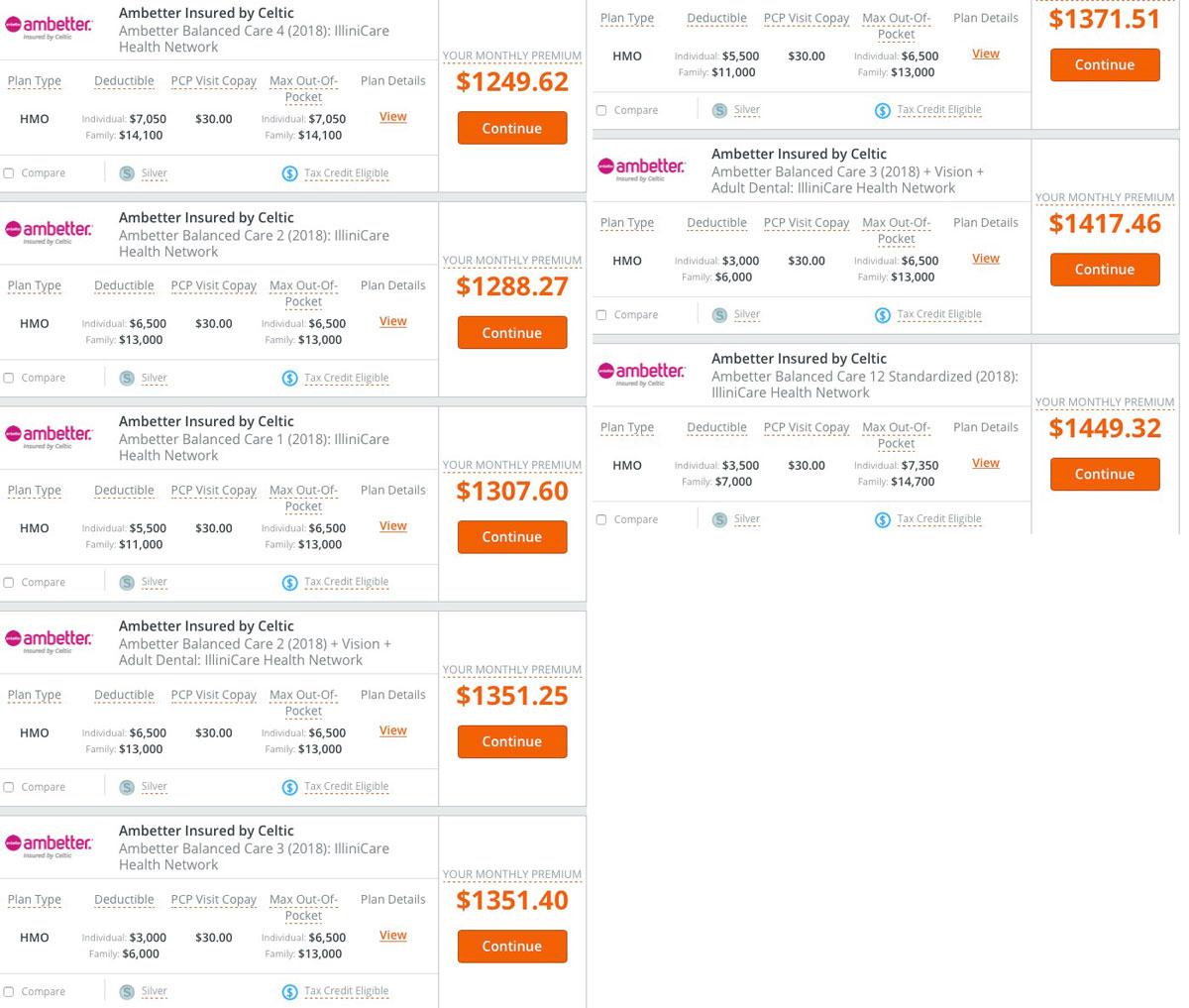Image resolution: width=1189 pixels, height=1008 pixels.
Task: Click the Deductible term in the Balanced Care 1 plan
Action: 124,490
